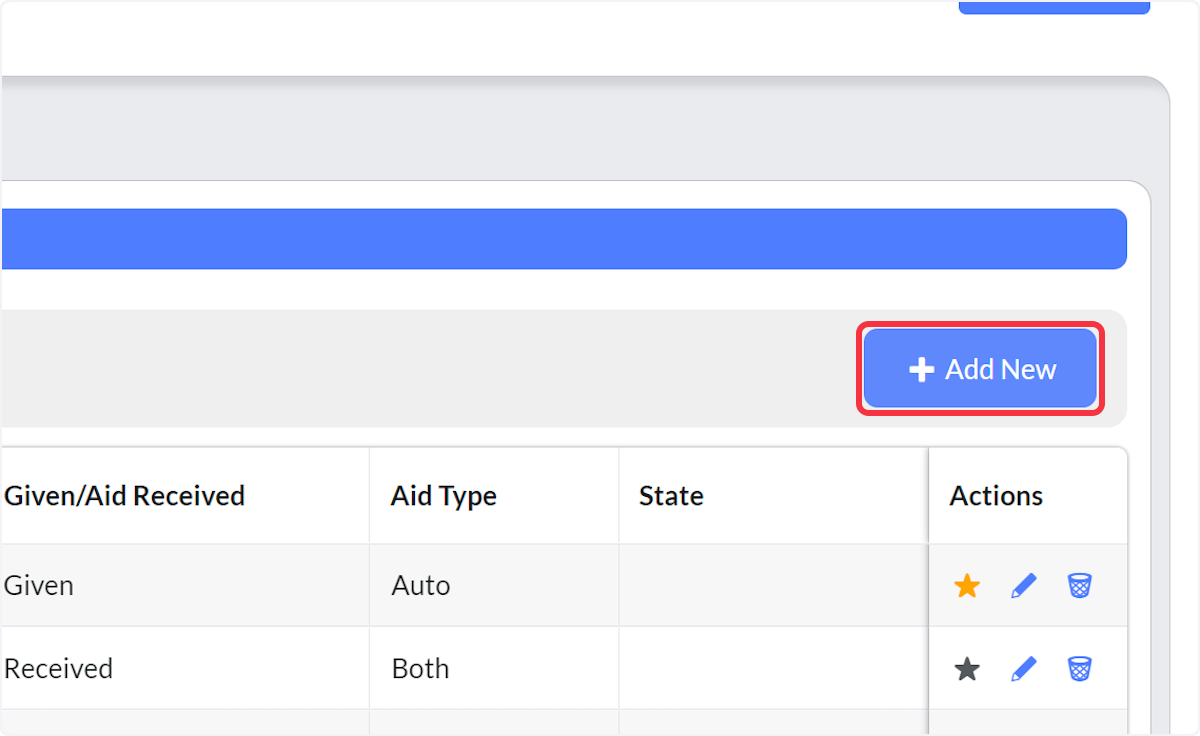Screen dimensions: 1200x736
Task: Select the 'Given' cell
Action: (185, 585)
